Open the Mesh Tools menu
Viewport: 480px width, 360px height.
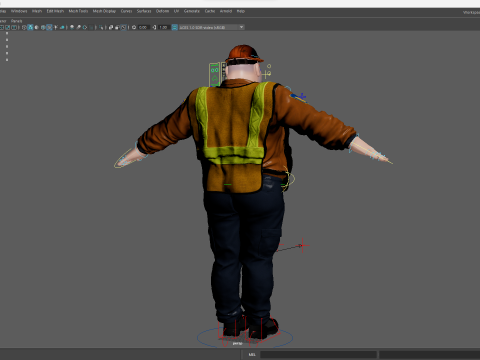(78, 11)
